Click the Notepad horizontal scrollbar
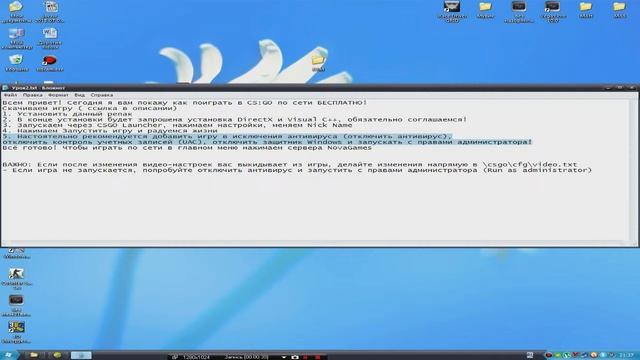This screenshot has height=360, width=640. coord(314,243)
